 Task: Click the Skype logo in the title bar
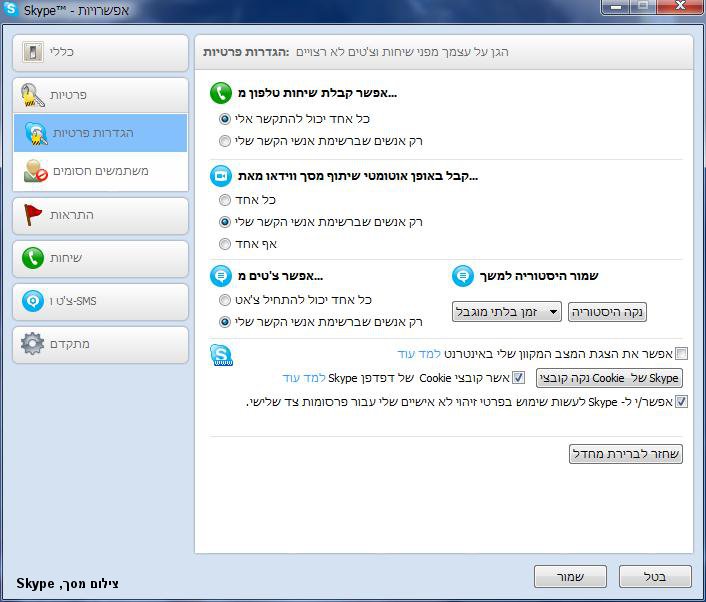click(x=10, y=9)
